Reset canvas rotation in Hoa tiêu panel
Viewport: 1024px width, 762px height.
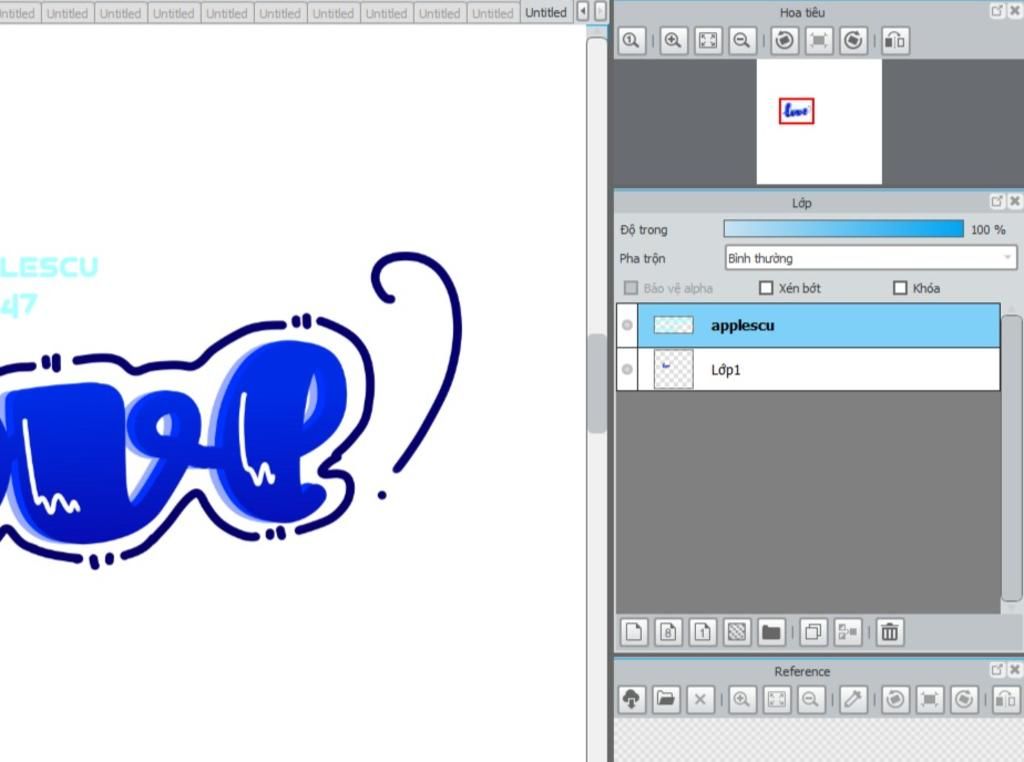tap(819, 40)
